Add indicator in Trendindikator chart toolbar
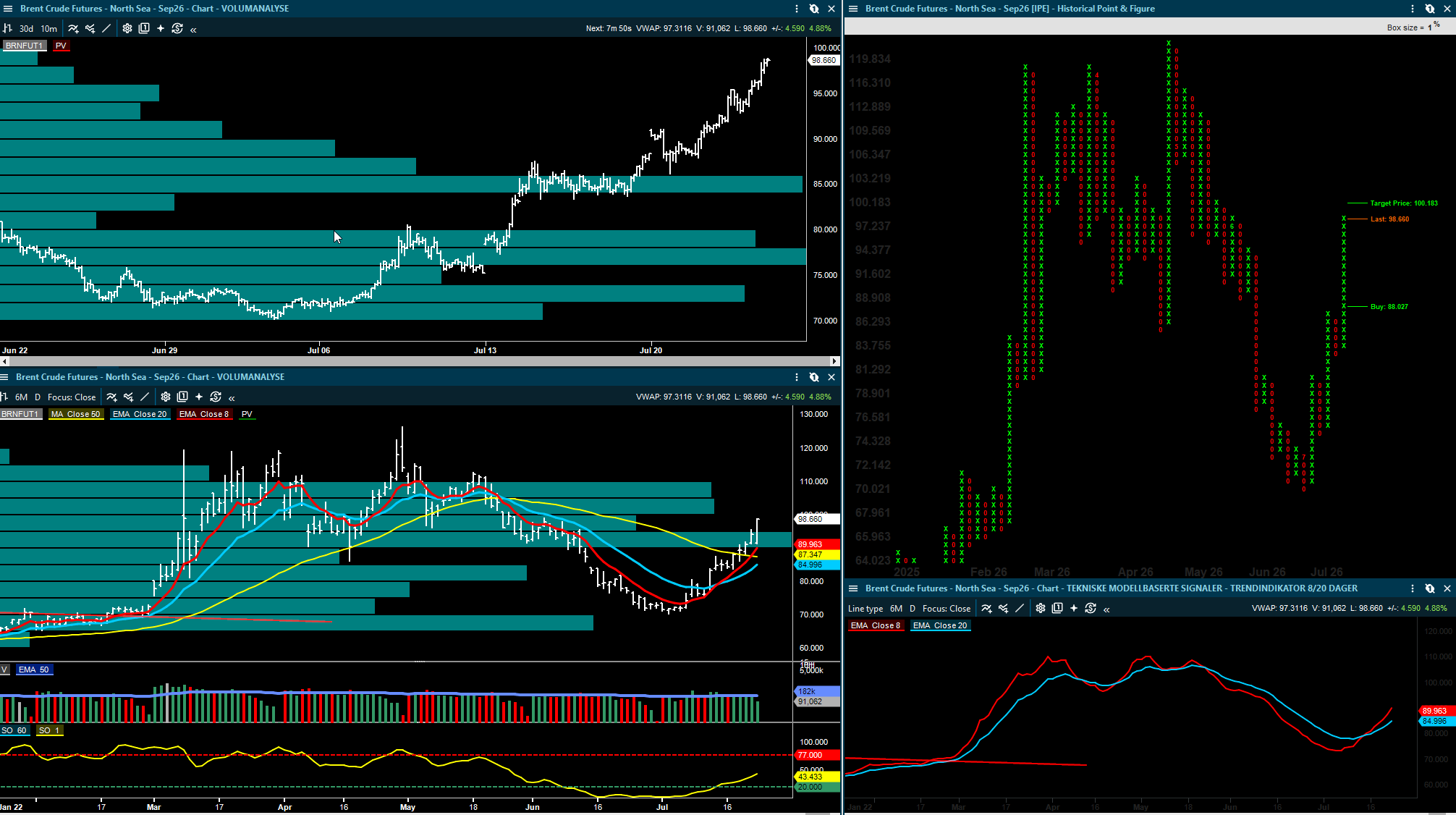The height and width of the screenshot is (815, 1456). (986, 609)
